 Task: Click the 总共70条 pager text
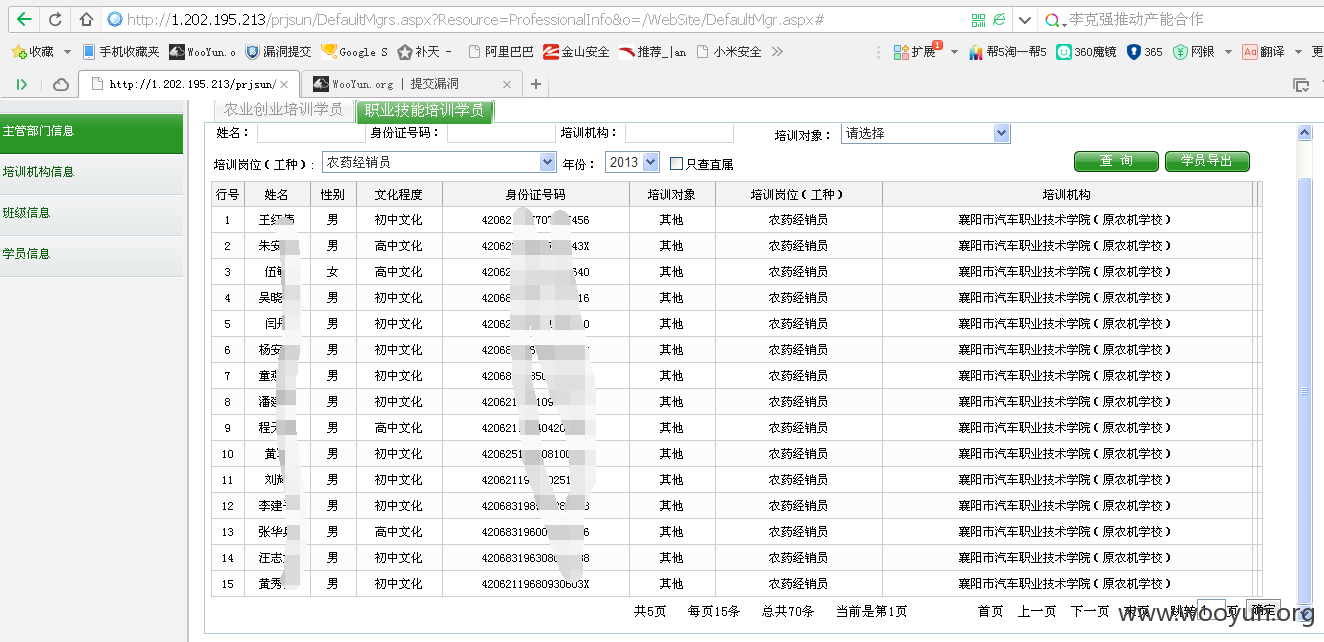[787, 611]
